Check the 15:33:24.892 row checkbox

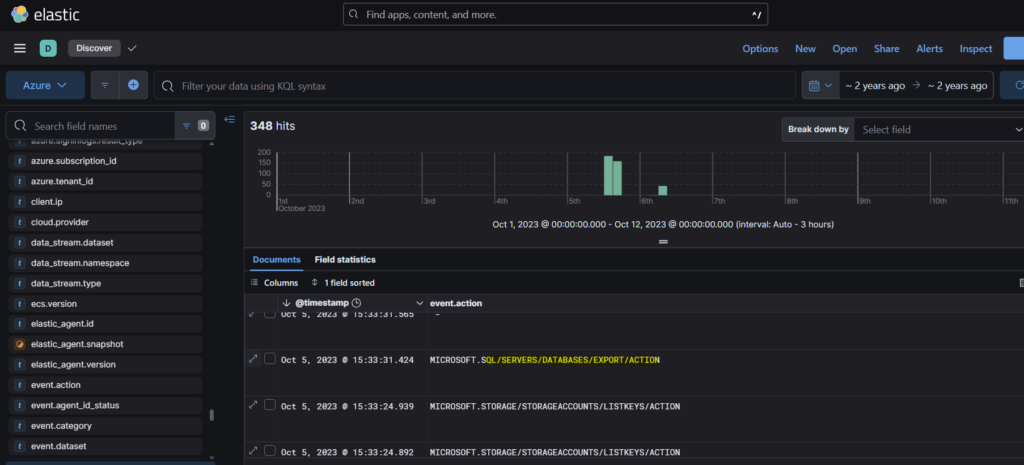(270, 450)
